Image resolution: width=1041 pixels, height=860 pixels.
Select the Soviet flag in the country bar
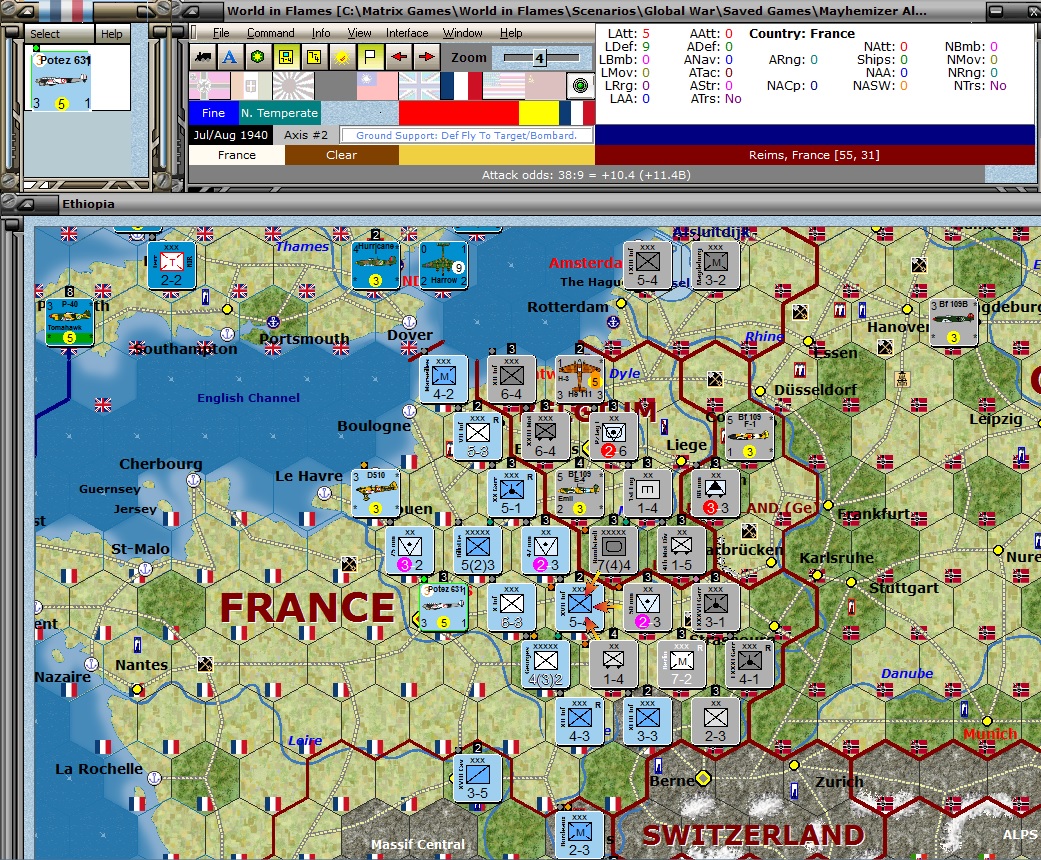click(544, 86)
